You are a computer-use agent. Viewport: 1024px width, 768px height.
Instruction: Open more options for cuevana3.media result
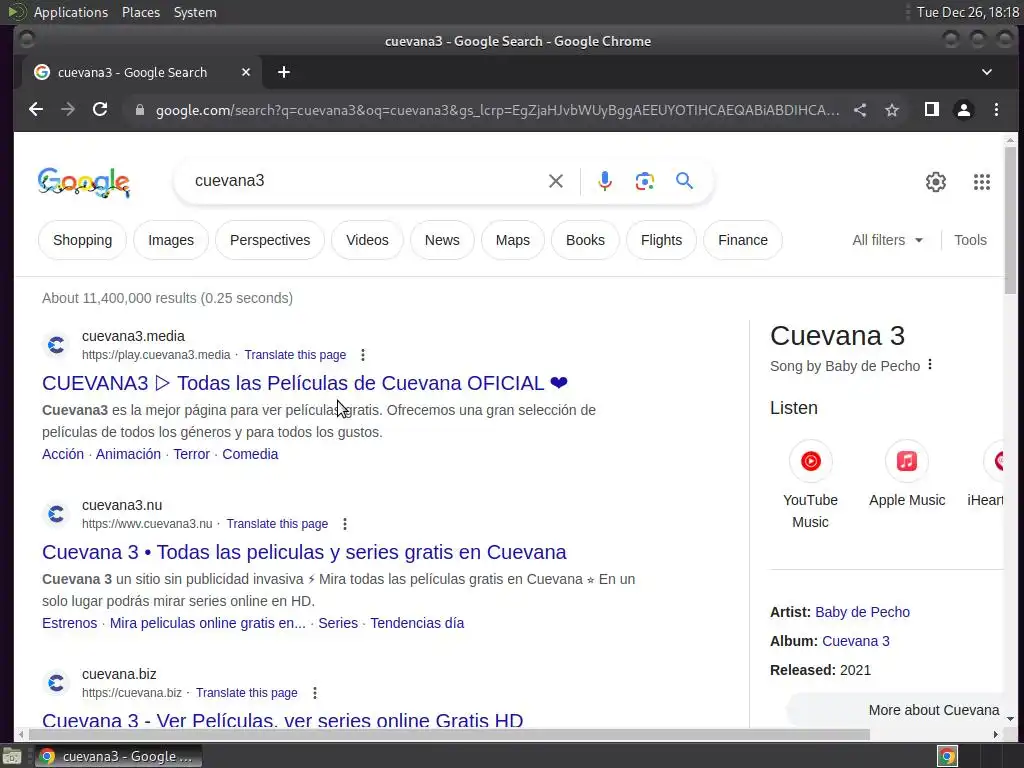(363, 355)
